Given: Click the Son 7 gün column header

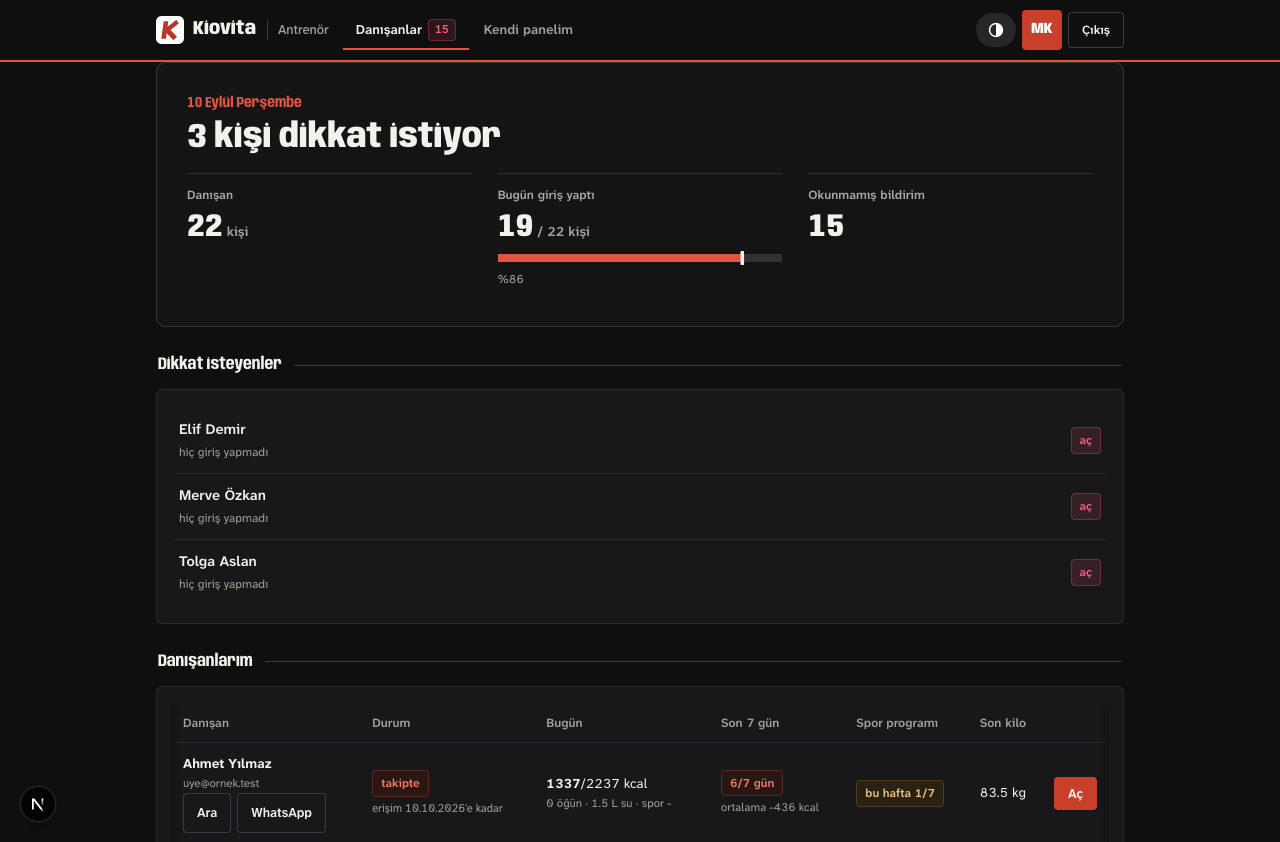Looking at the screenshot, I should point(750,723).
